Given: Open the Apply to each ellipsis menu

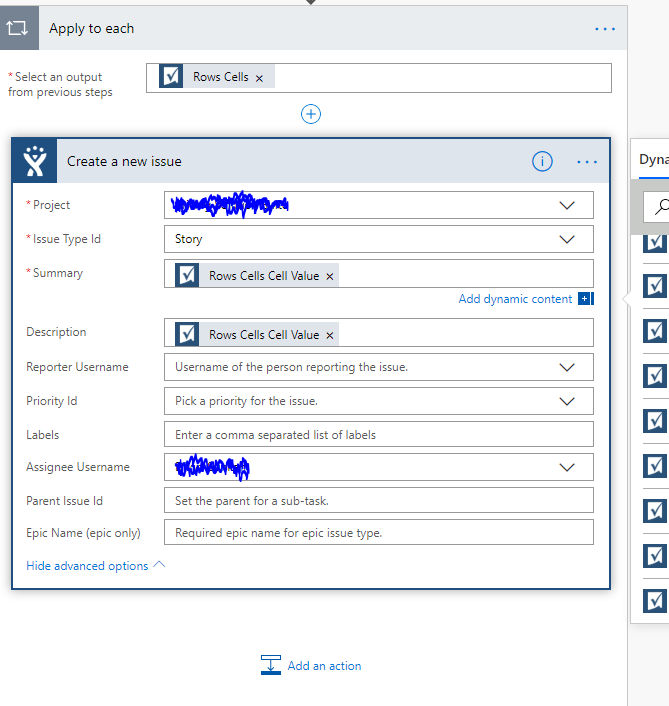Looking at the screenshot, I should point(605,29).
